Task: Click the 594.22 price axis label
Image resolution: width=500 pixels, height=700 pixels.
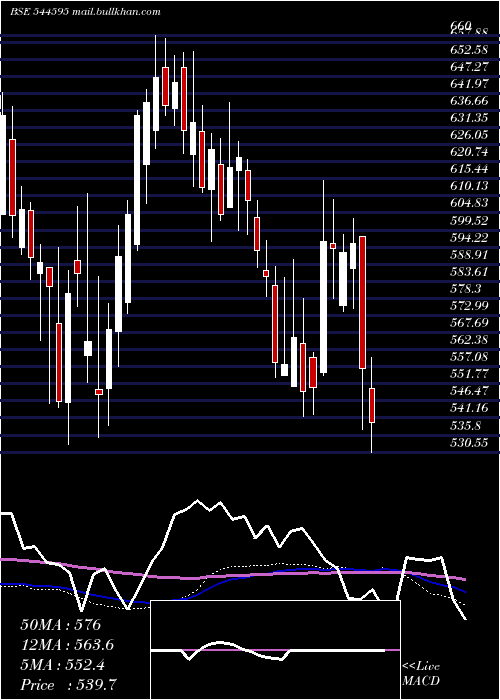Action: 469,238
